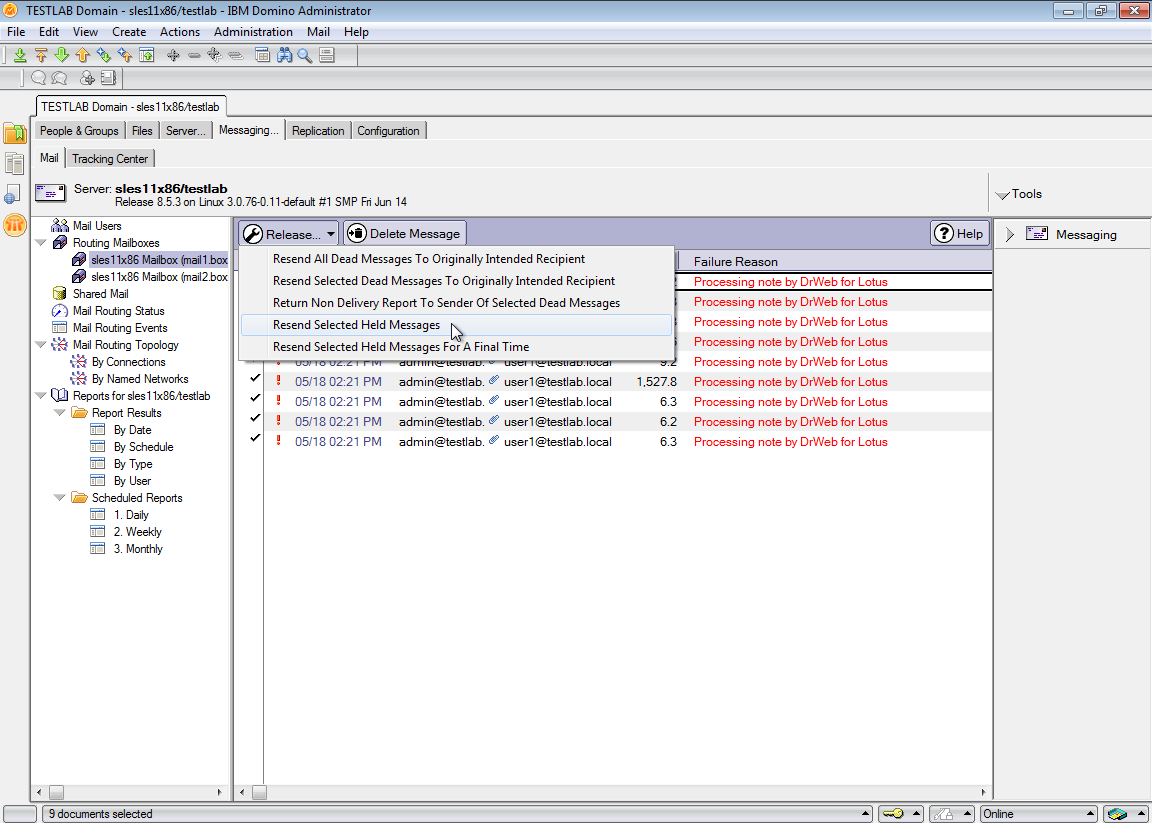The image size is (1152, 823).
Task: Switch to the Replication tab
Action: [x=318, y=131]
